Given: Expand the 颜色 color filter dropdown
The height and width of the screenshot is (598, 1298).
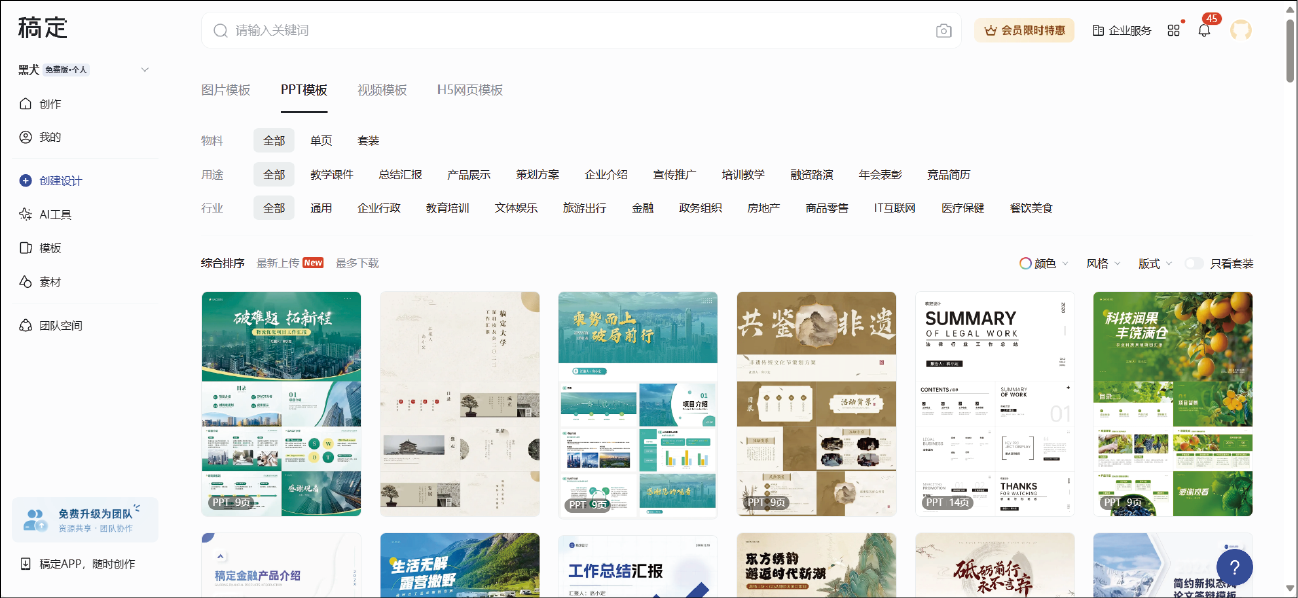Looking at the screenshot, I should 1044,264.
